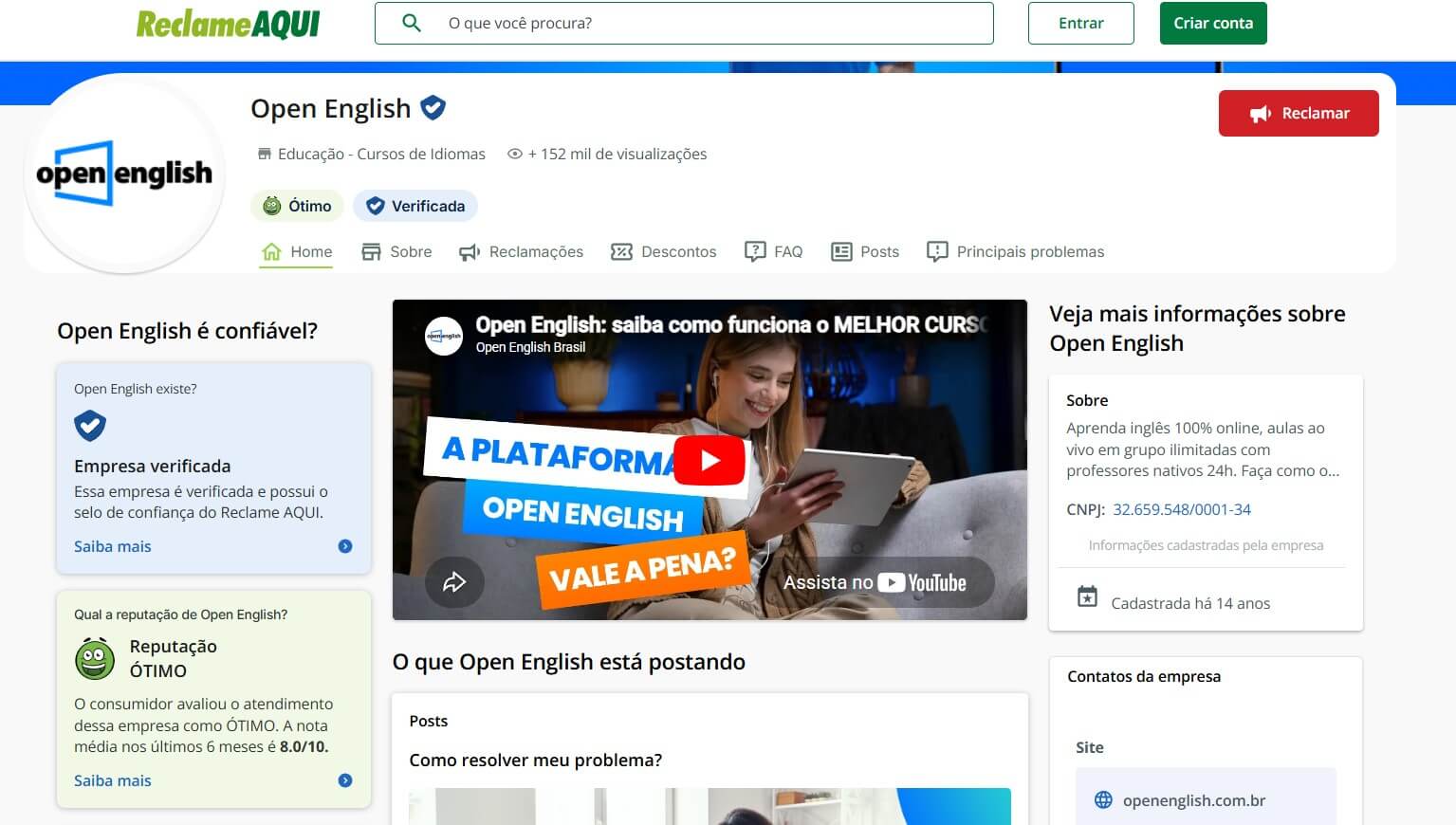
Task: Click the Verificada badge
Action: (x=415, y=206)
